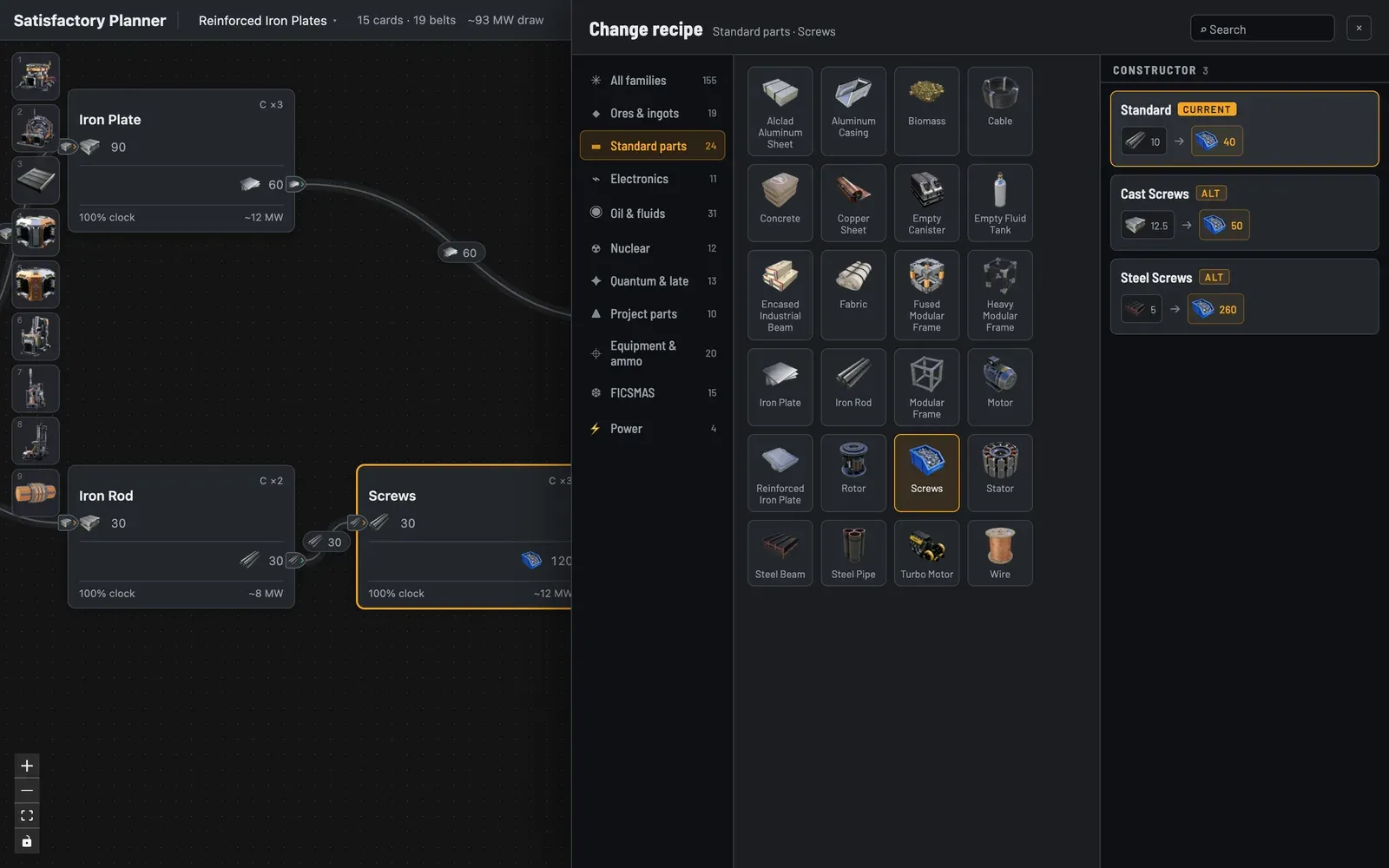Select the Concrete item tile
Image resolution: width=1389 pixels, height=868 pixels.
(780, 203)
